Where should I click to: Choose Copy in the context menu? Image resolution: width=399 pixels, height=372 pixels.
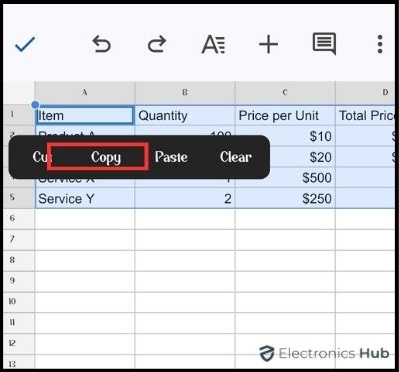[106, 157]
